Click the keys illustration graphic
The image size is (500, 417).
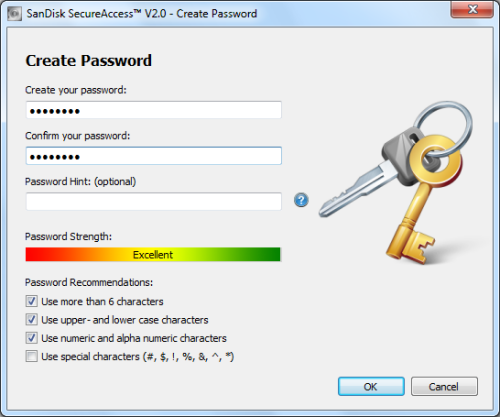pyautogui.click(x=396, y=183)
